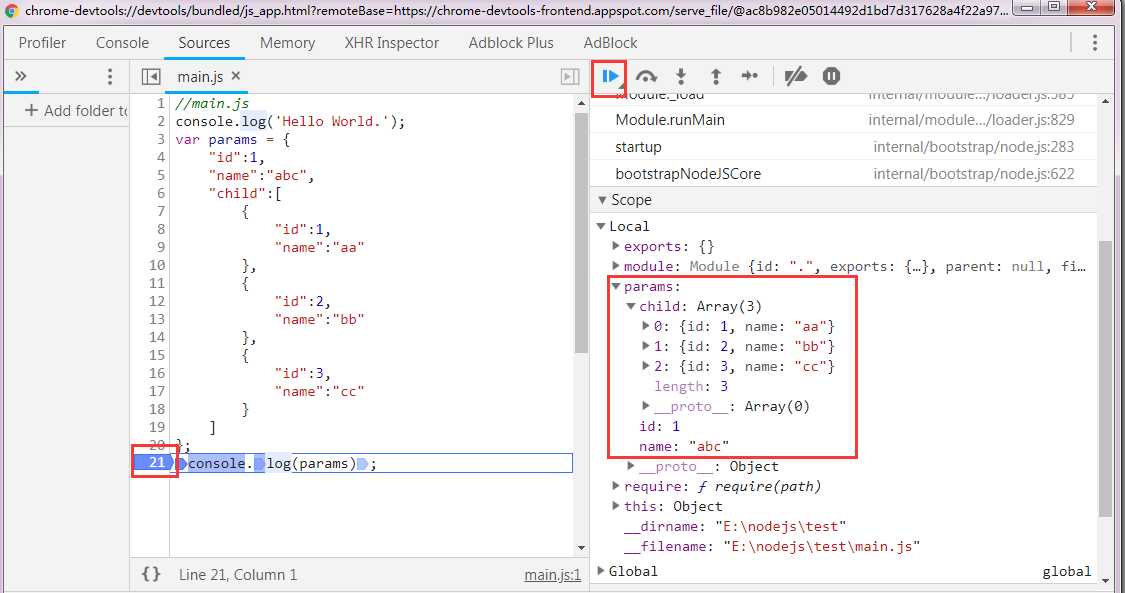Switch to the Profiler tab
Image resolution: width=1125 pixels, height=593 pixels.
[x=42, y=43]
